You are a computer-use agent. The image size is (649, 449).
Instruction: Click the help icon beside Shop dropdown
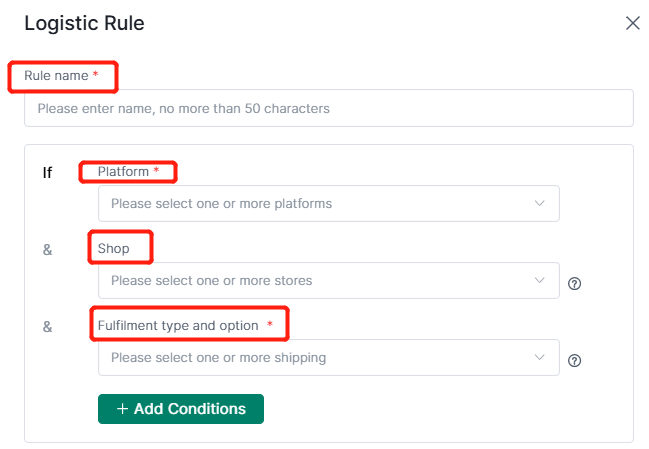[574, 283]
